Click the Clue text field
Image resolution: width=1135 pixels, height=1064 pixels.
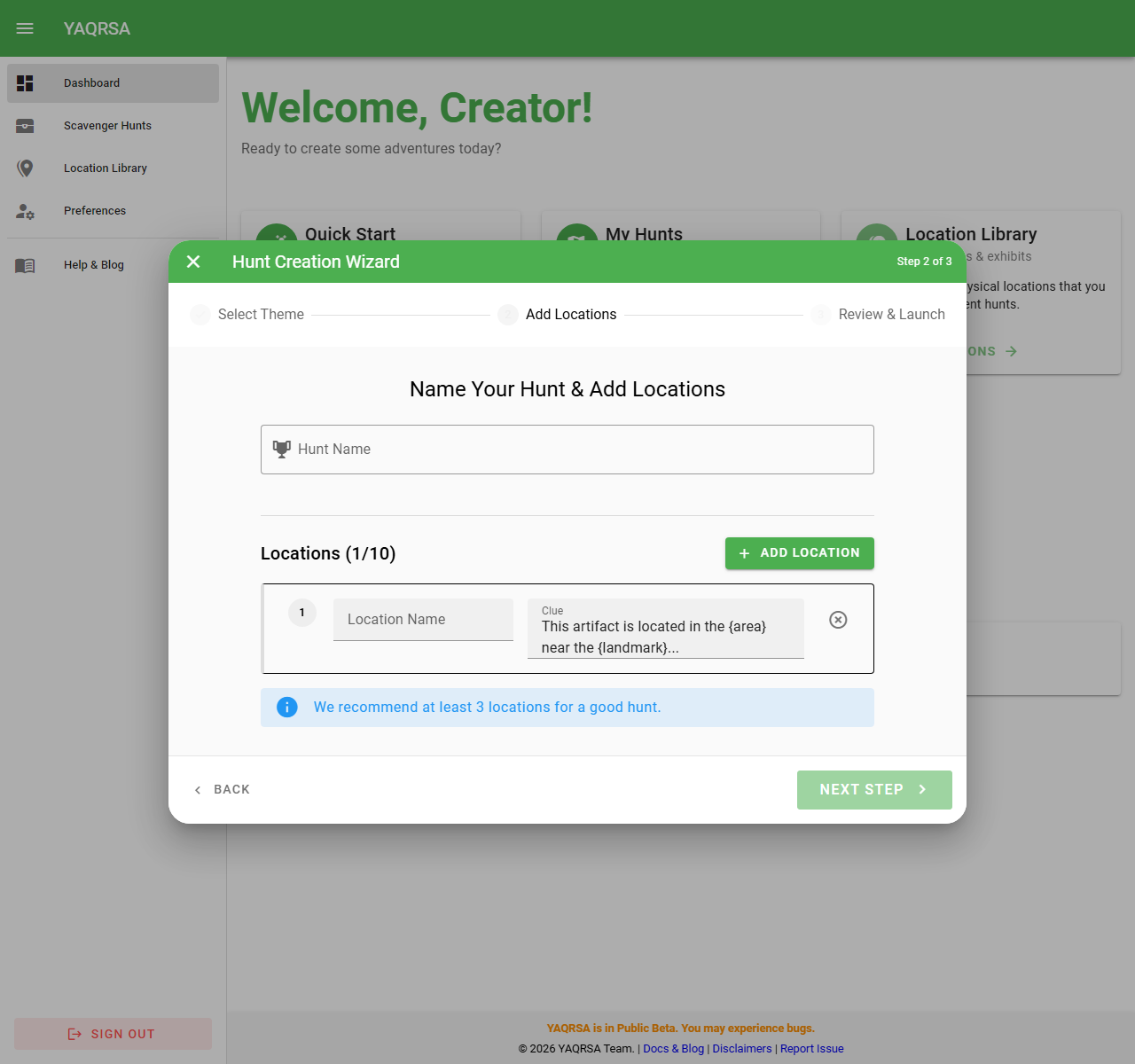coord(666,629)
